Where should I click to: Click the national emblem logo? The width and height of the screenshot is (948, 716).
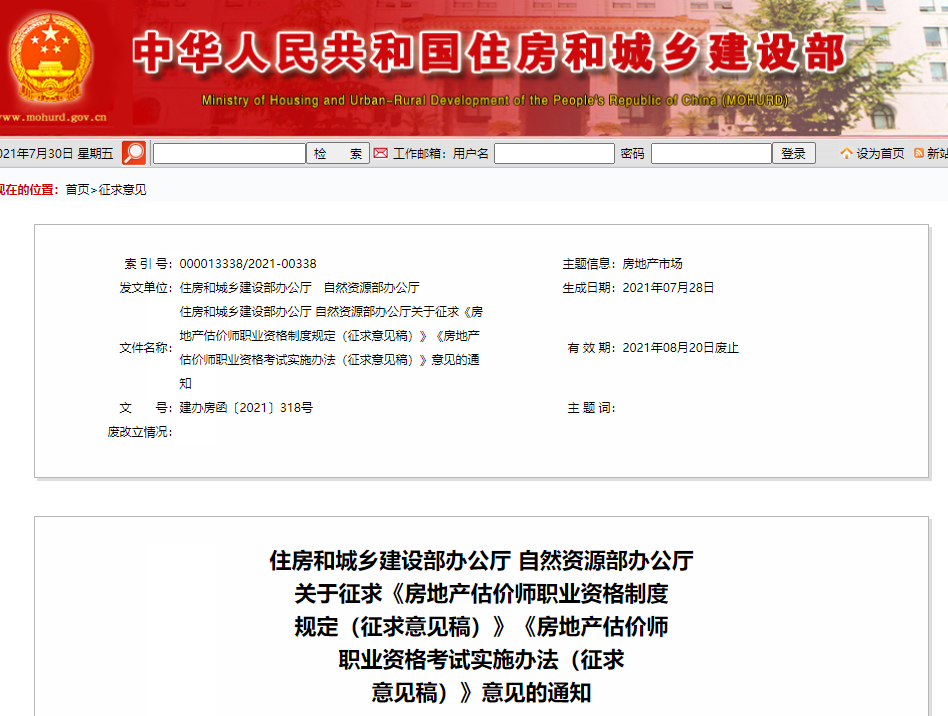(49, 56)
